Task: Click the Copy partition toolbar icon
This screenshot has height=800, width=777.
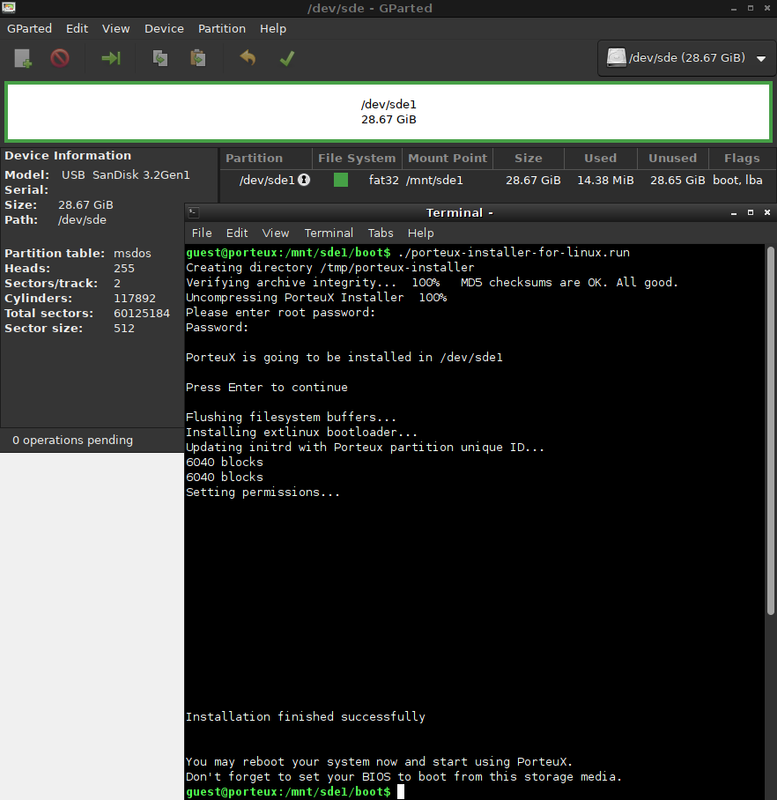Action: pos(160,58)
